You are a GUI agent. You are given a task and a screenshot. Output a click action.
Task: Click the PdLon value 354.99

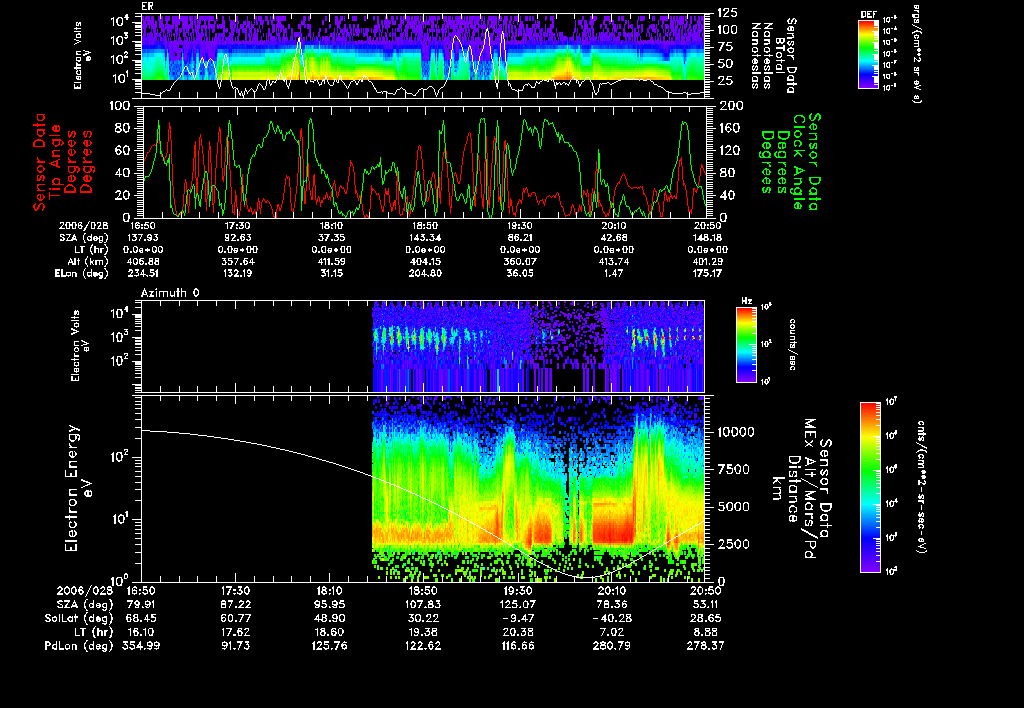click(x=141, y=645)
